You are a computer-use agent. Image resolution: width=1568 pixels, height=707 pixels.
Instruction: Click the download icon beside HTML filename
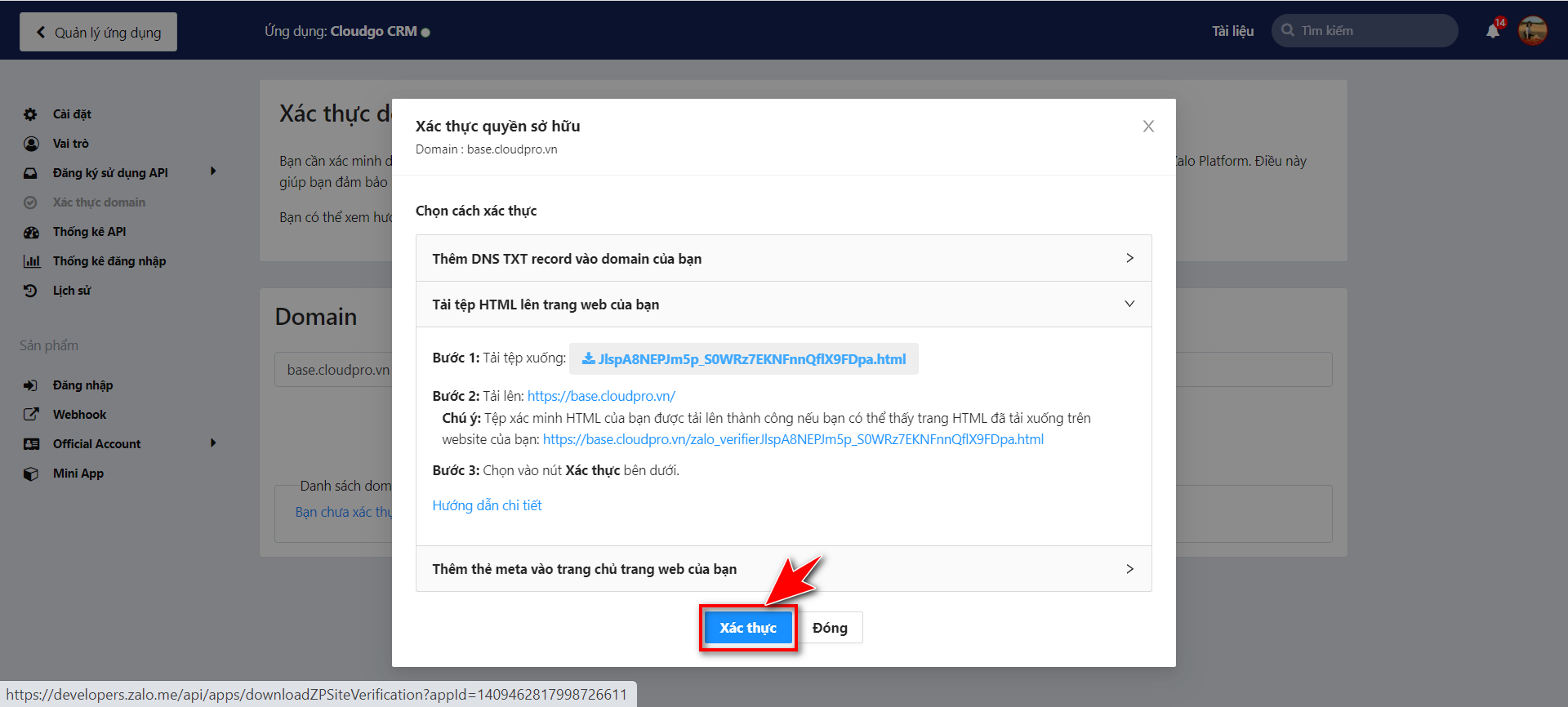[x=588, y=358]
